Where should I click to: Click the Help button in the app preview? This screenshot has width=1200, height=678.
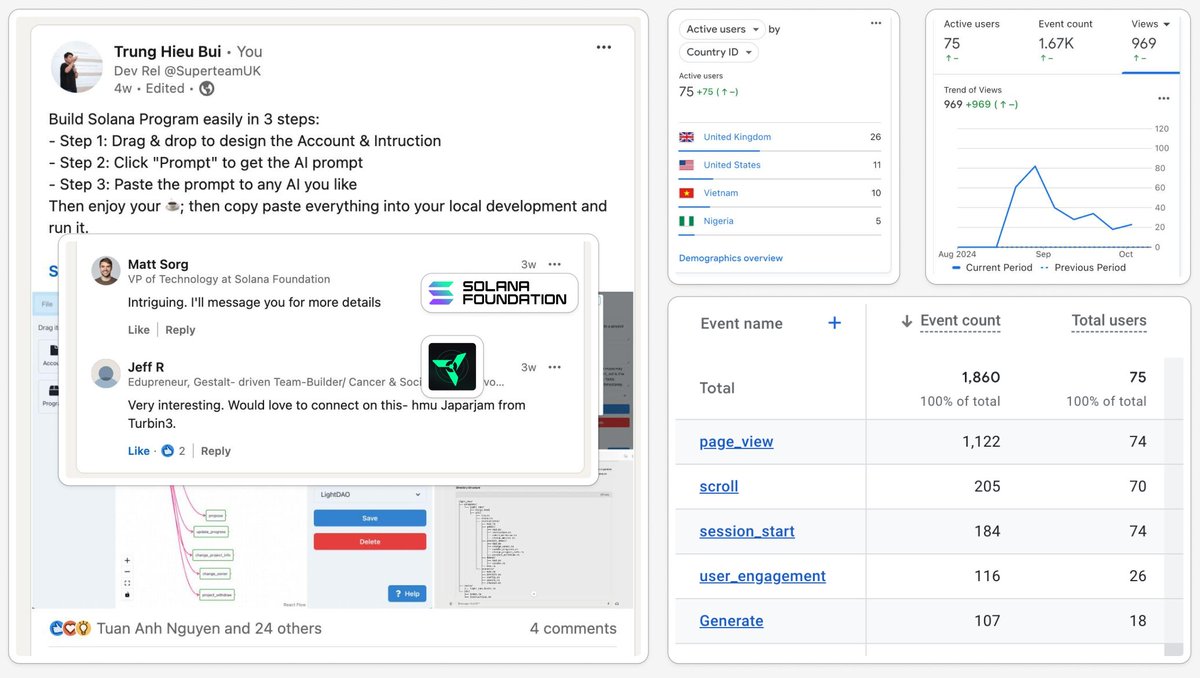click(407, 593)
